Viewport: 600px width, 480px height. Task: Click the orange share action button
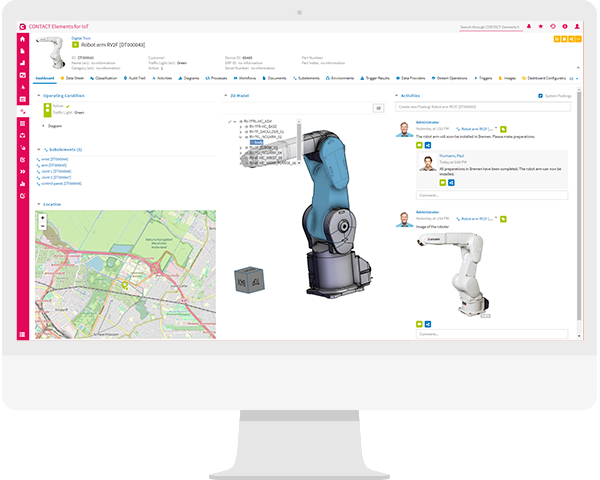coord(571,39)
